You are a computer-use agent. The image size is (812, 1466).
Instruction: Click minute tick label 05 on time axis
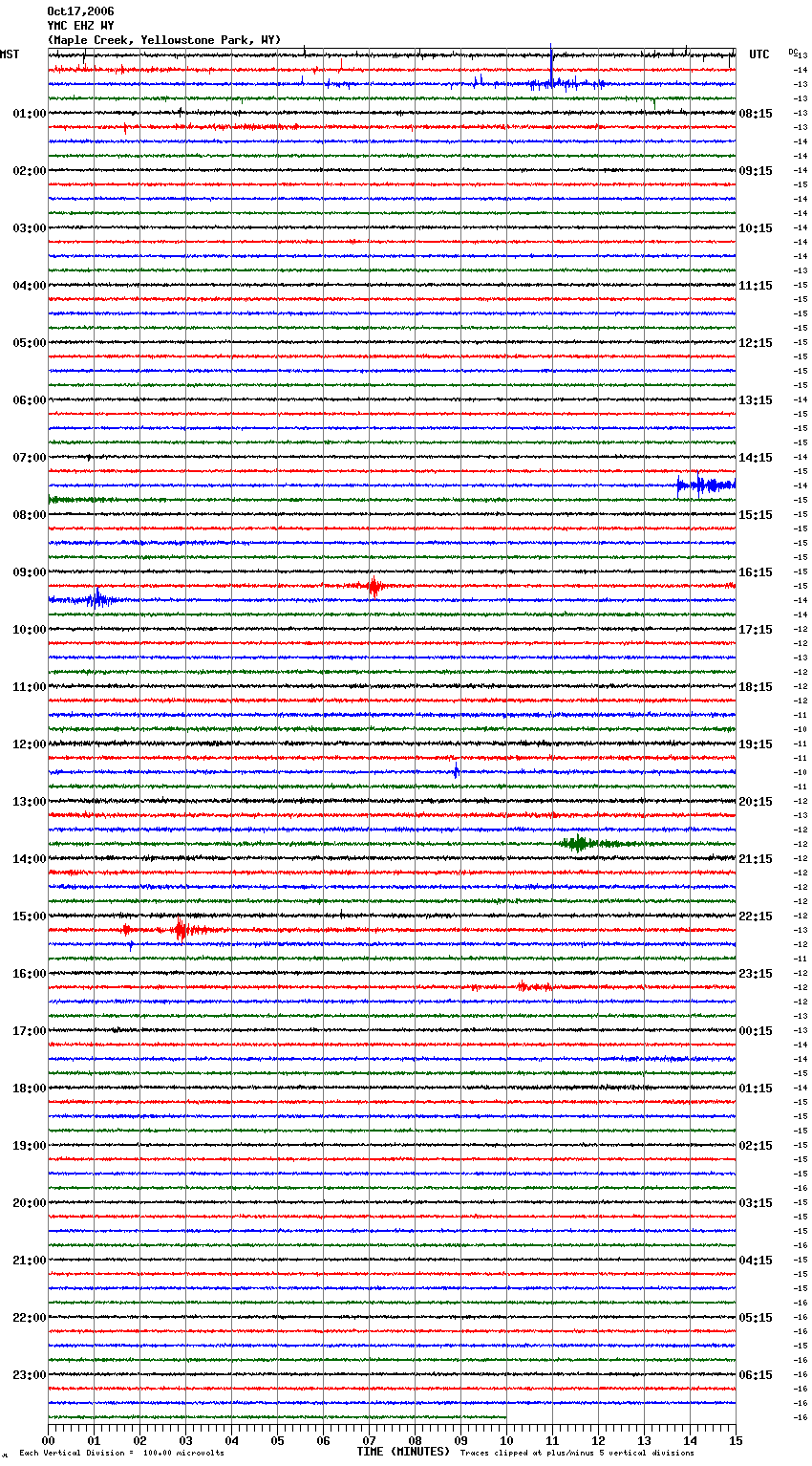[x=277, y=1440]
